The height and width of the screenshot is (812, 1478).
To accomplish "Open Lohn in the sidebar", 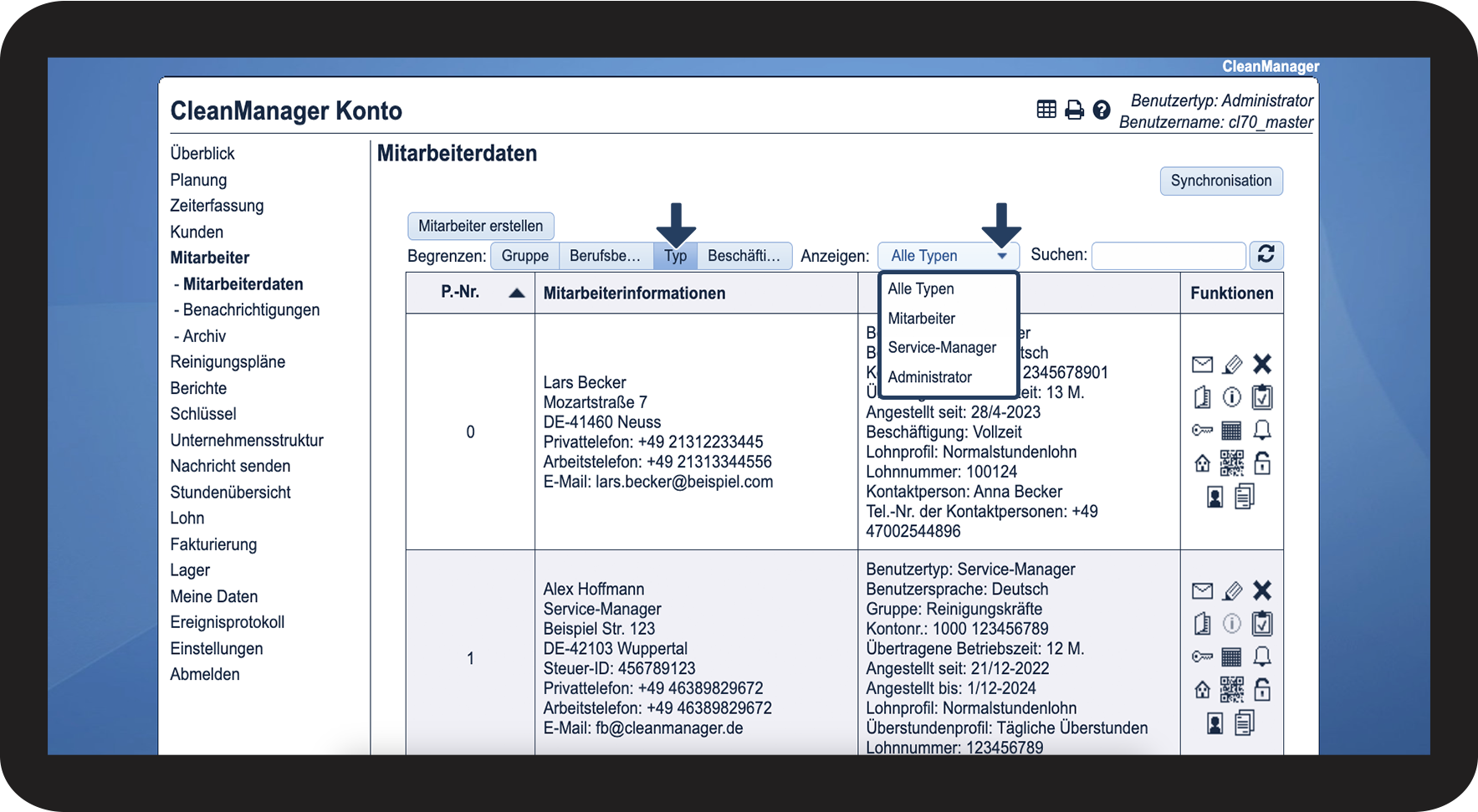I will (187, 518).
